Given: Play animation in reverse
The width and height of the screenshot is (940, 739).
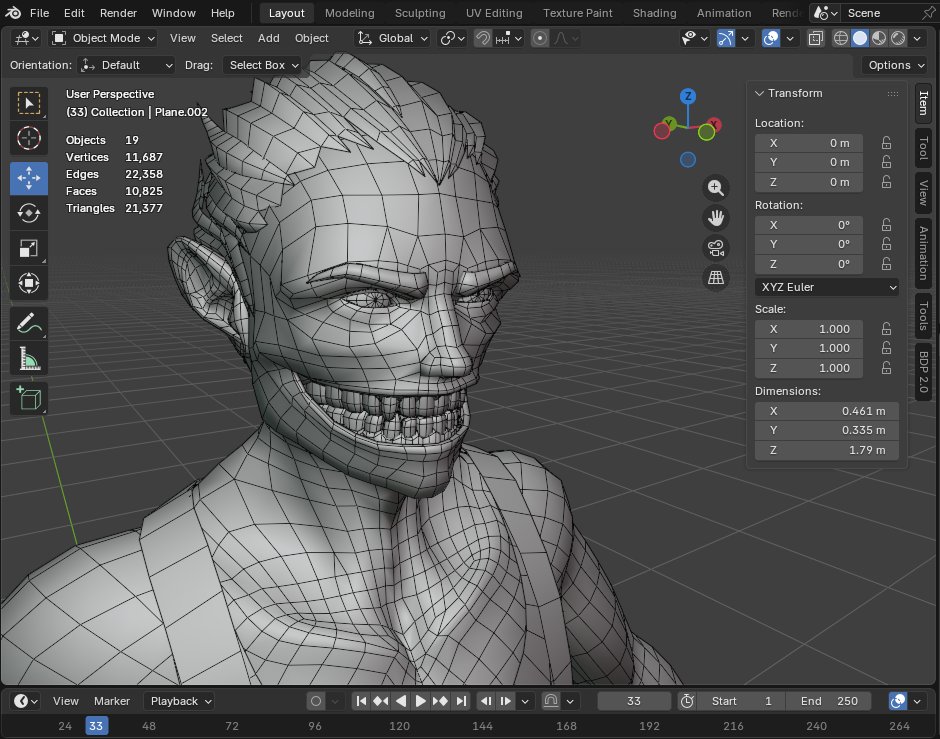Looking at the screenshot, I should pyautogui.click(x=401, y=701).
